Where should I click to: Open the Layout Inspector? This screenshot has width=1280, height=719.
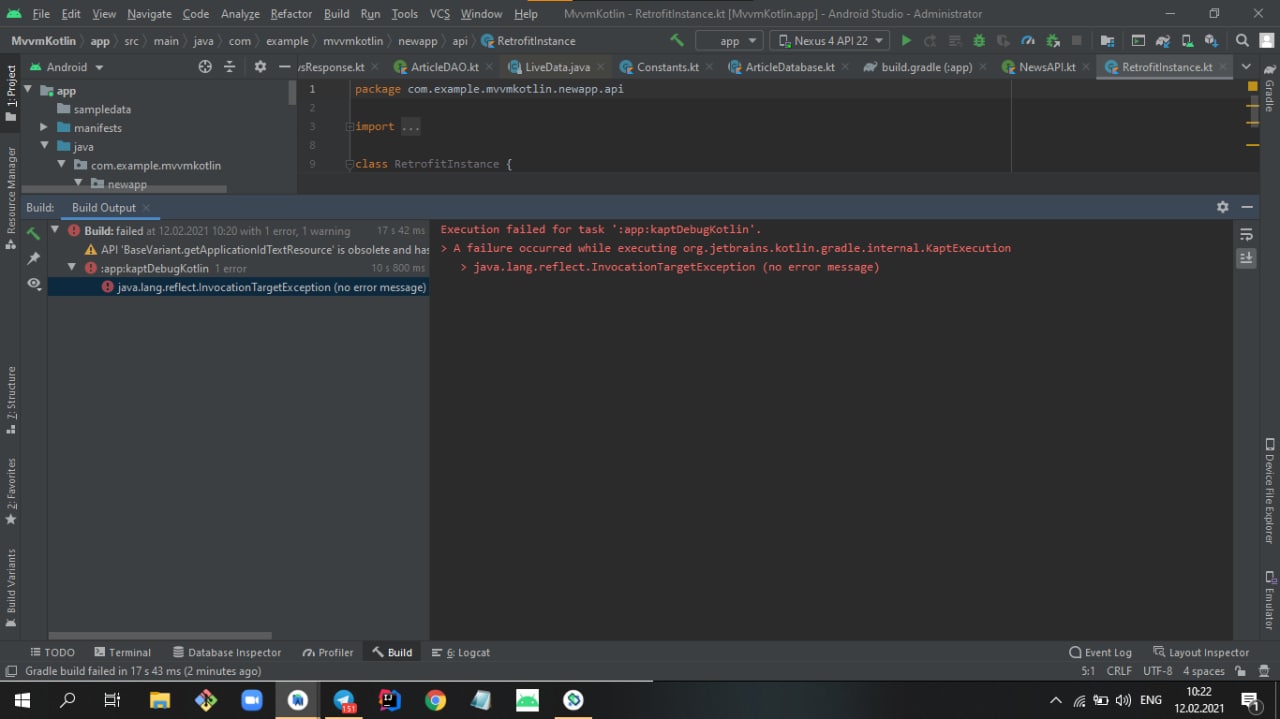pos(1201,652)
